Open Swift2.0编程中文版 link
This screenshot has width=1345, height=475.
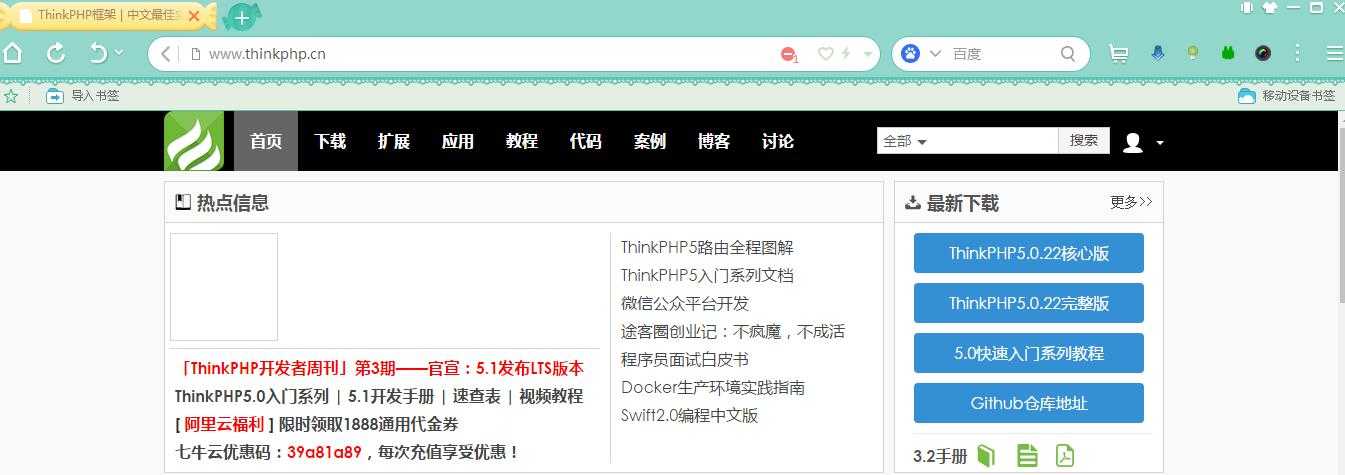point(690,415)
